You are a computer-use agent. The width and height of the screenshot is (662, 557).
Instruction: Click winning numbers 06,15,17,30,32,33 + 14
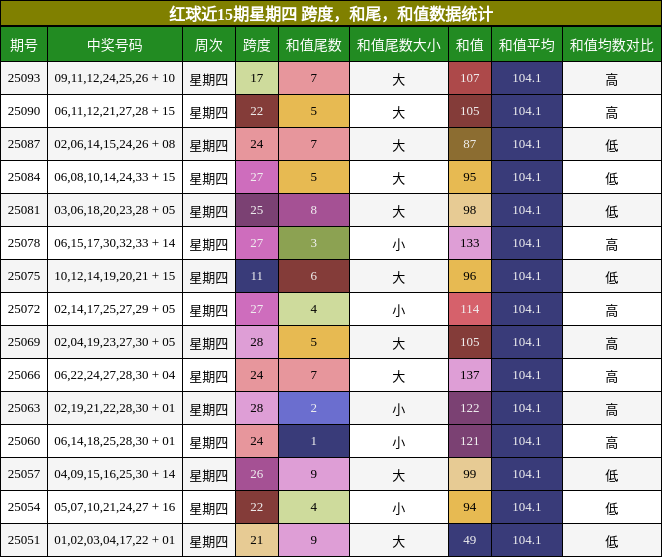pyautogui.click(x=115, y=243)
